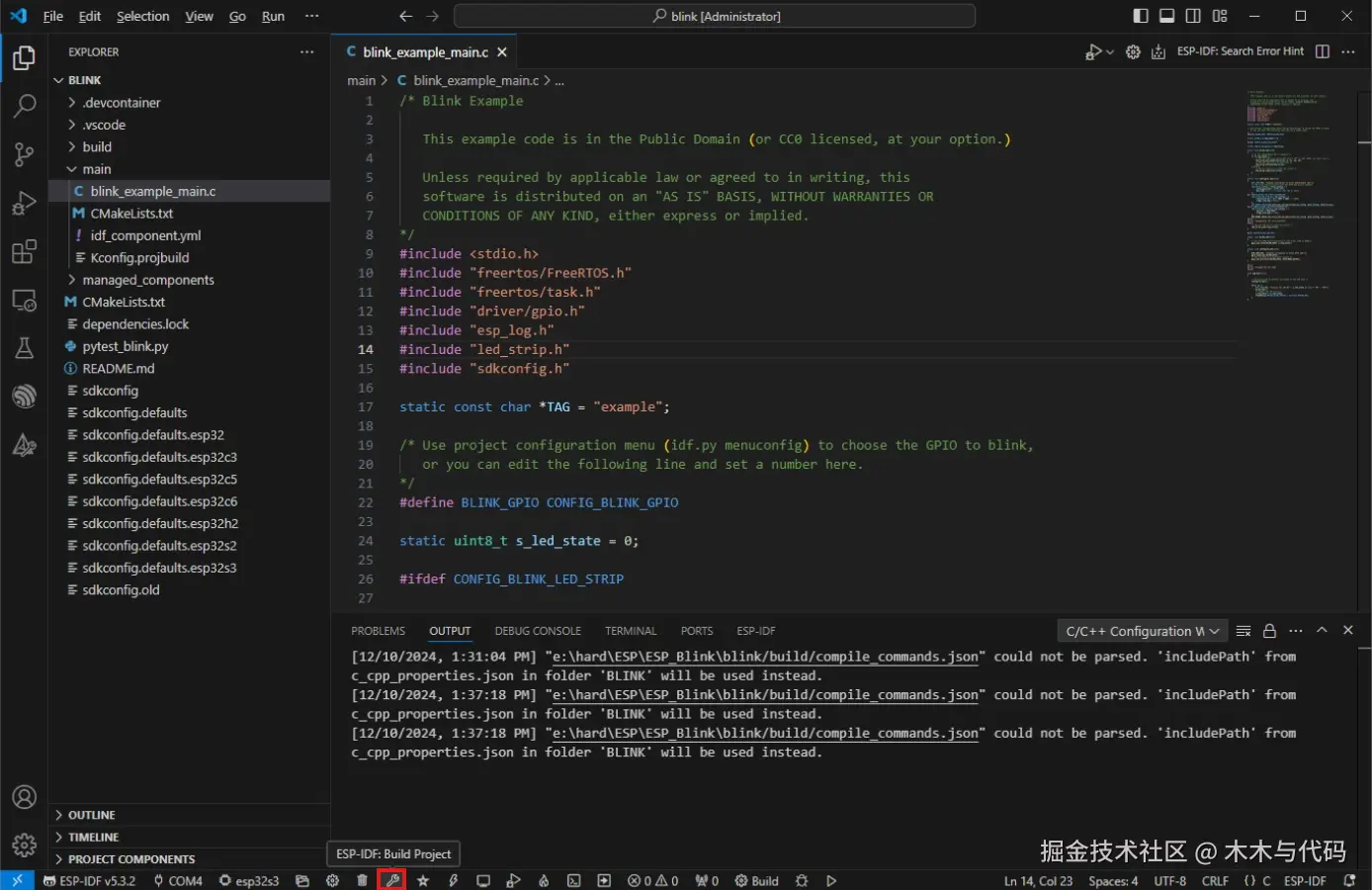
Task: Click the ESP-IDF Build Project wrench icon
Action: point(392,880)
